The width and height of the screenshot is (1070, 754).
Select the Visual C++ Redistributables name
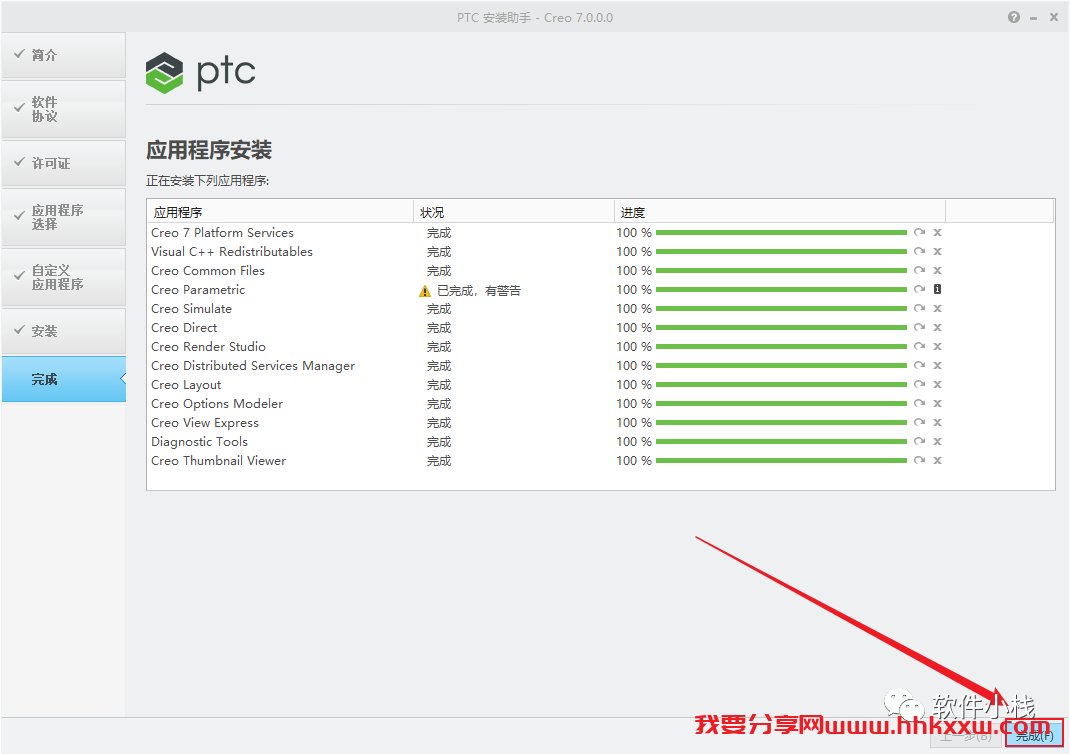[232, 252]
